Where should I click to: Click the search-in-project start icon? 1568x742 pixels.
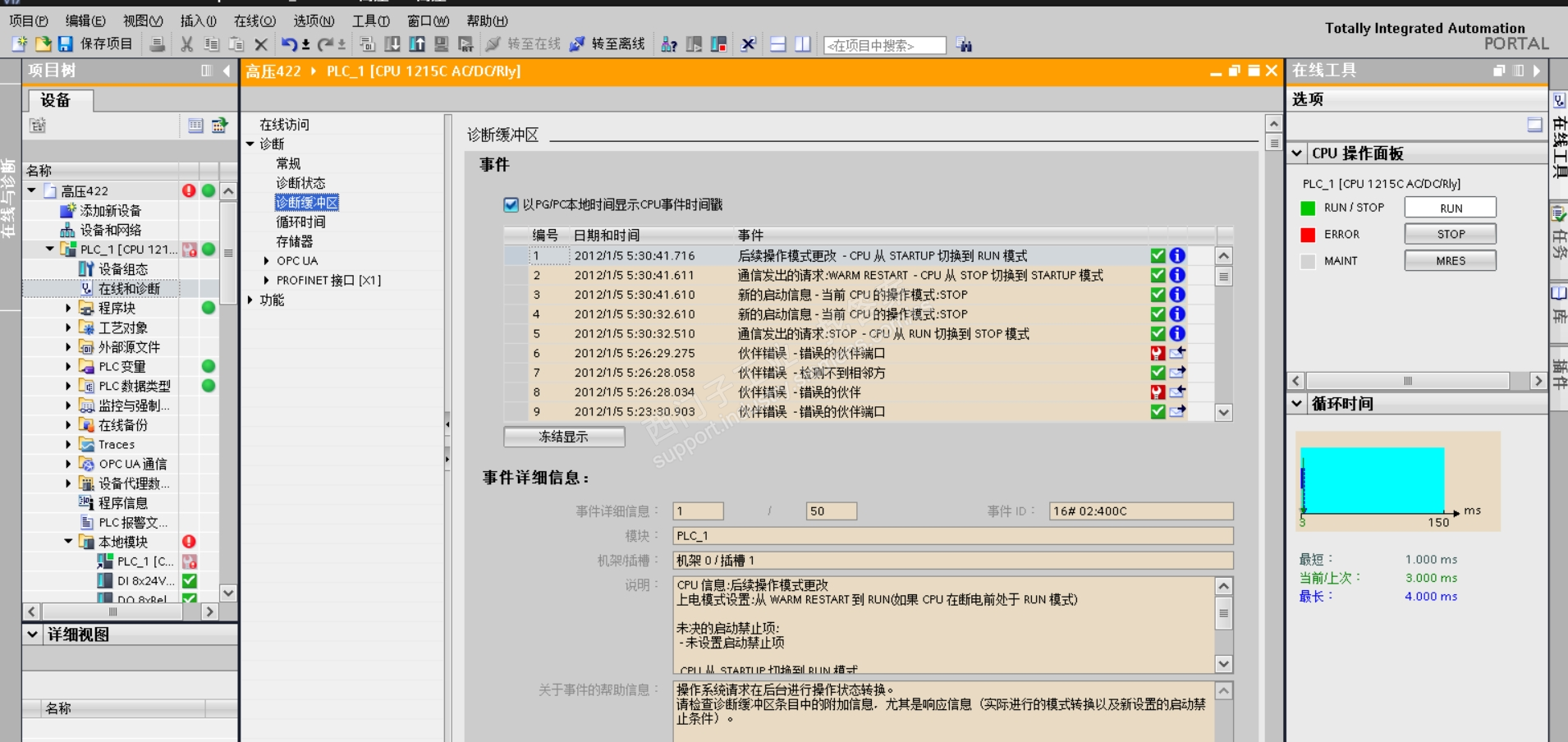[964, 45]
